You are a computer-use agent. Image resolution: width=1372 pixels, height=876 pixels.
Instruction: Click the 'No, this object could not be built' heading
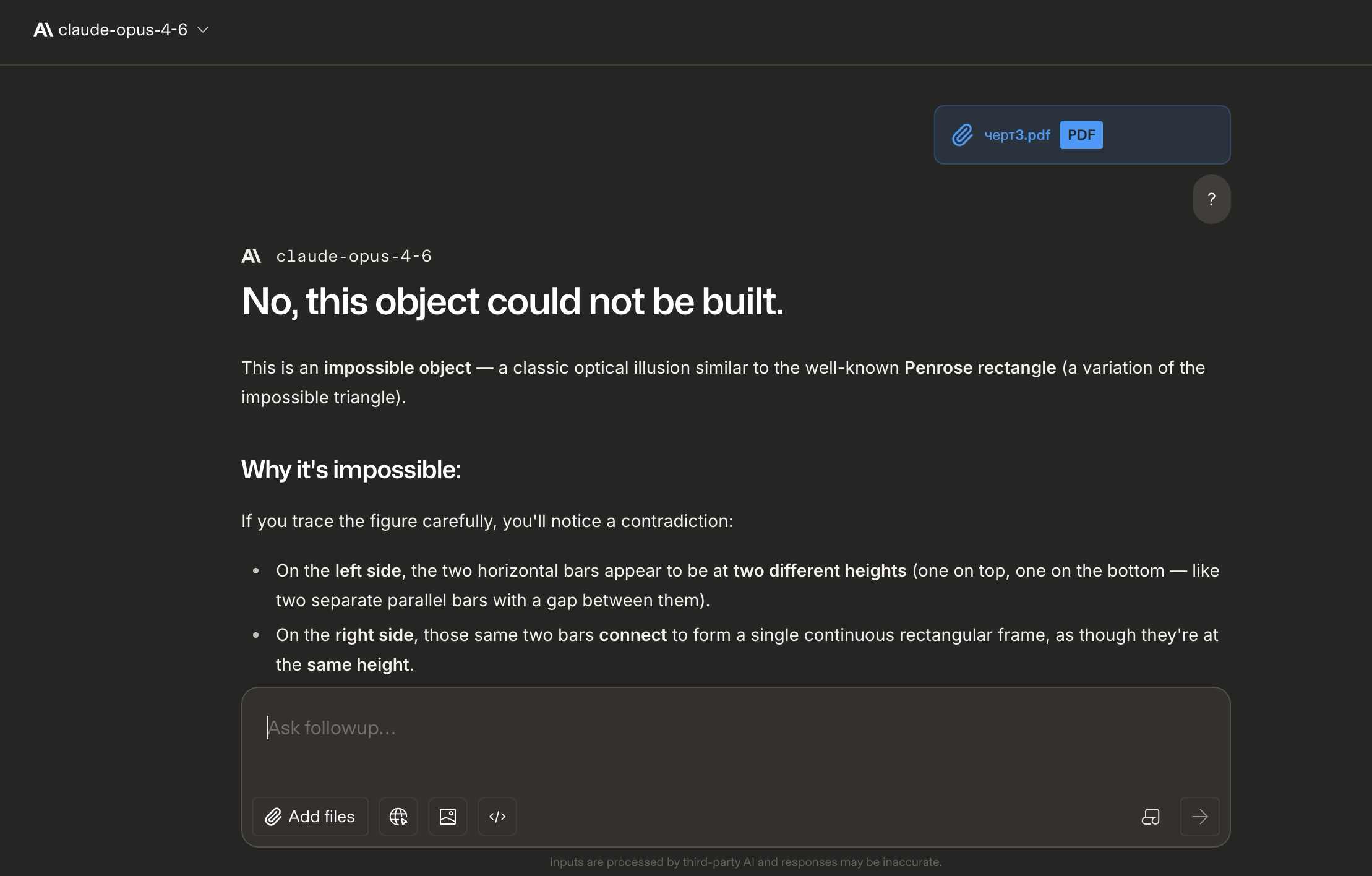point(512,302)
